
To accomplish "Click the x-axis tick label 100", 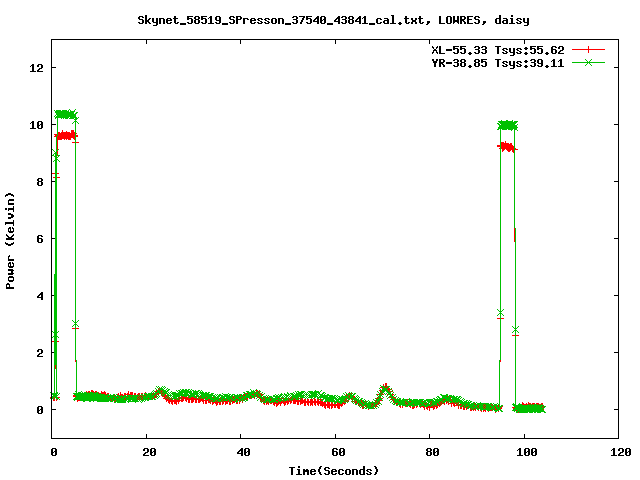I will pyautogui.click(x=527, y=452).
